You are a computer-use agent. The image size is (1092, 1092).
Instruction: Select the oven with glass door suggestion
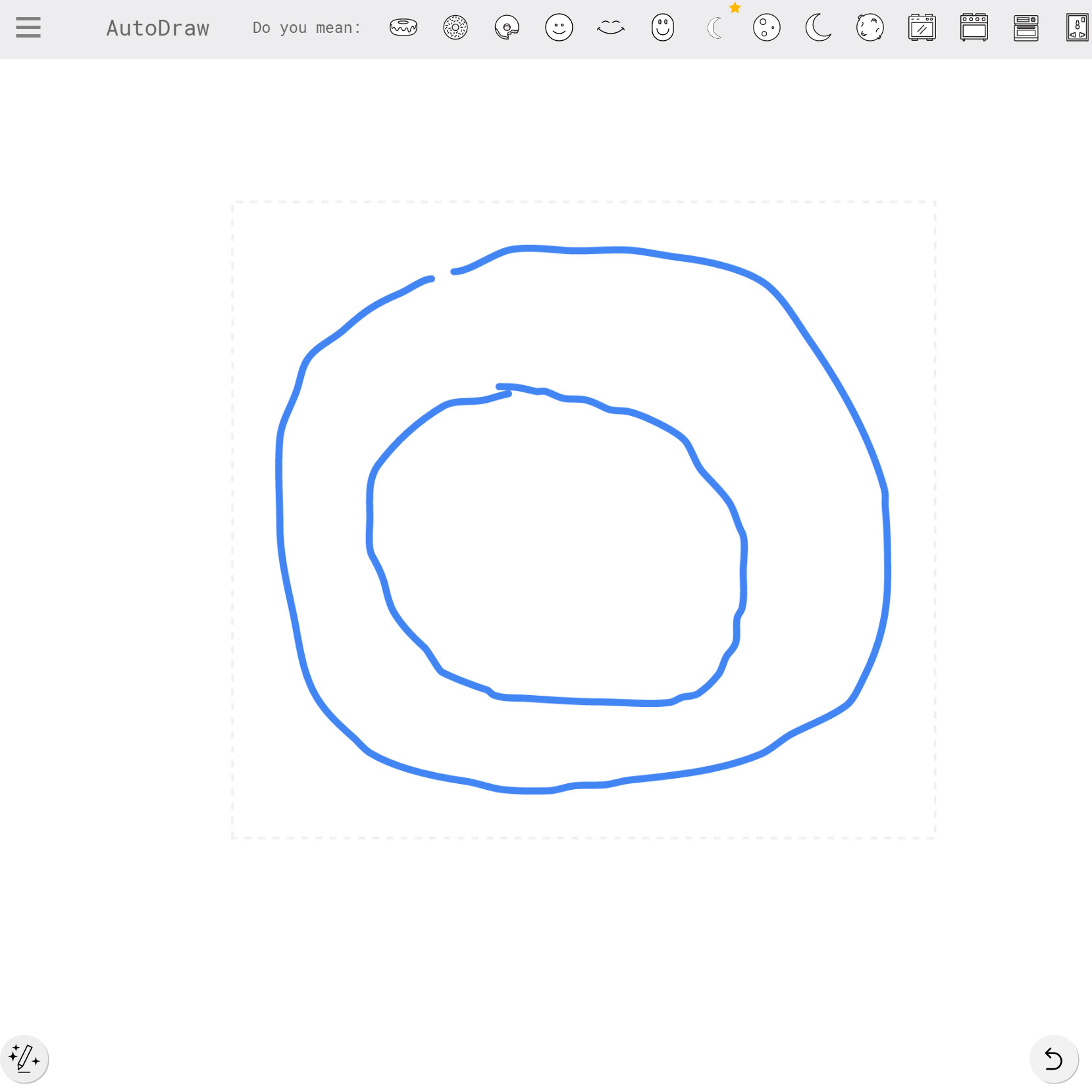(922, 28)
